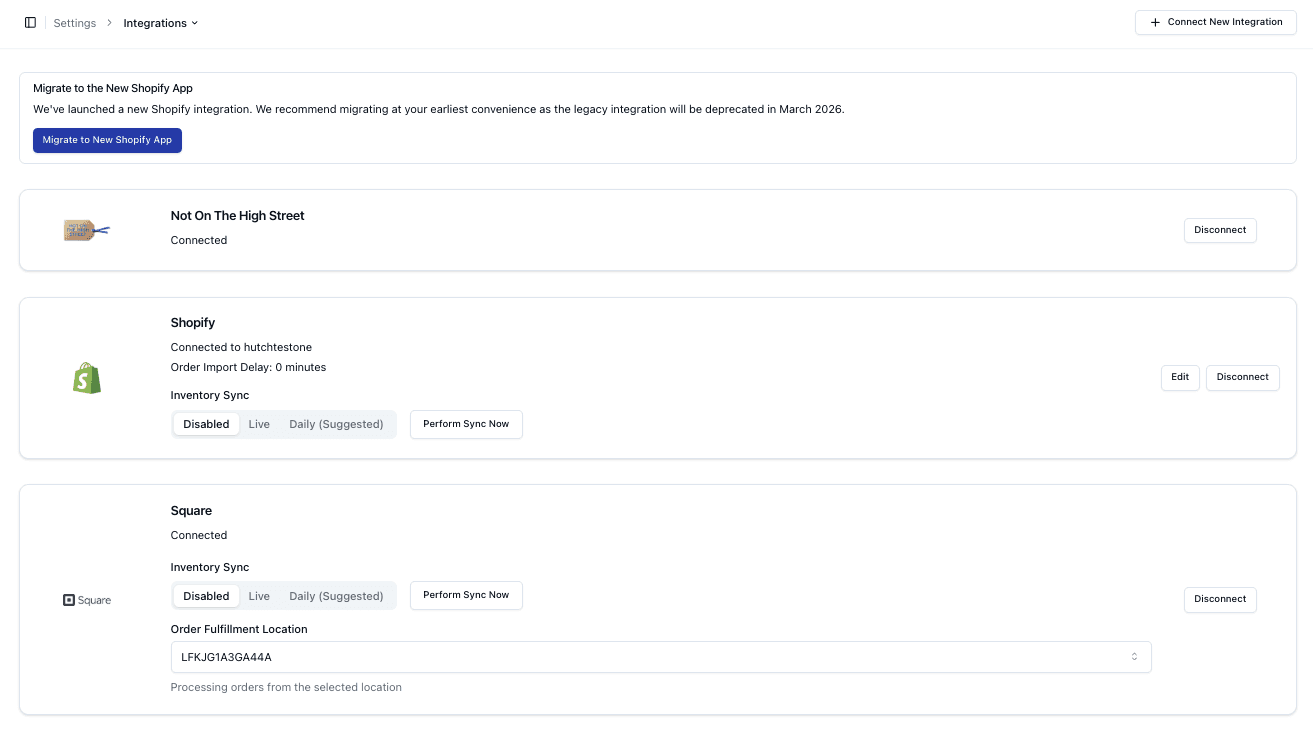
Task: Set Square inventory sync to Live
Action: [x=259, y=596]
